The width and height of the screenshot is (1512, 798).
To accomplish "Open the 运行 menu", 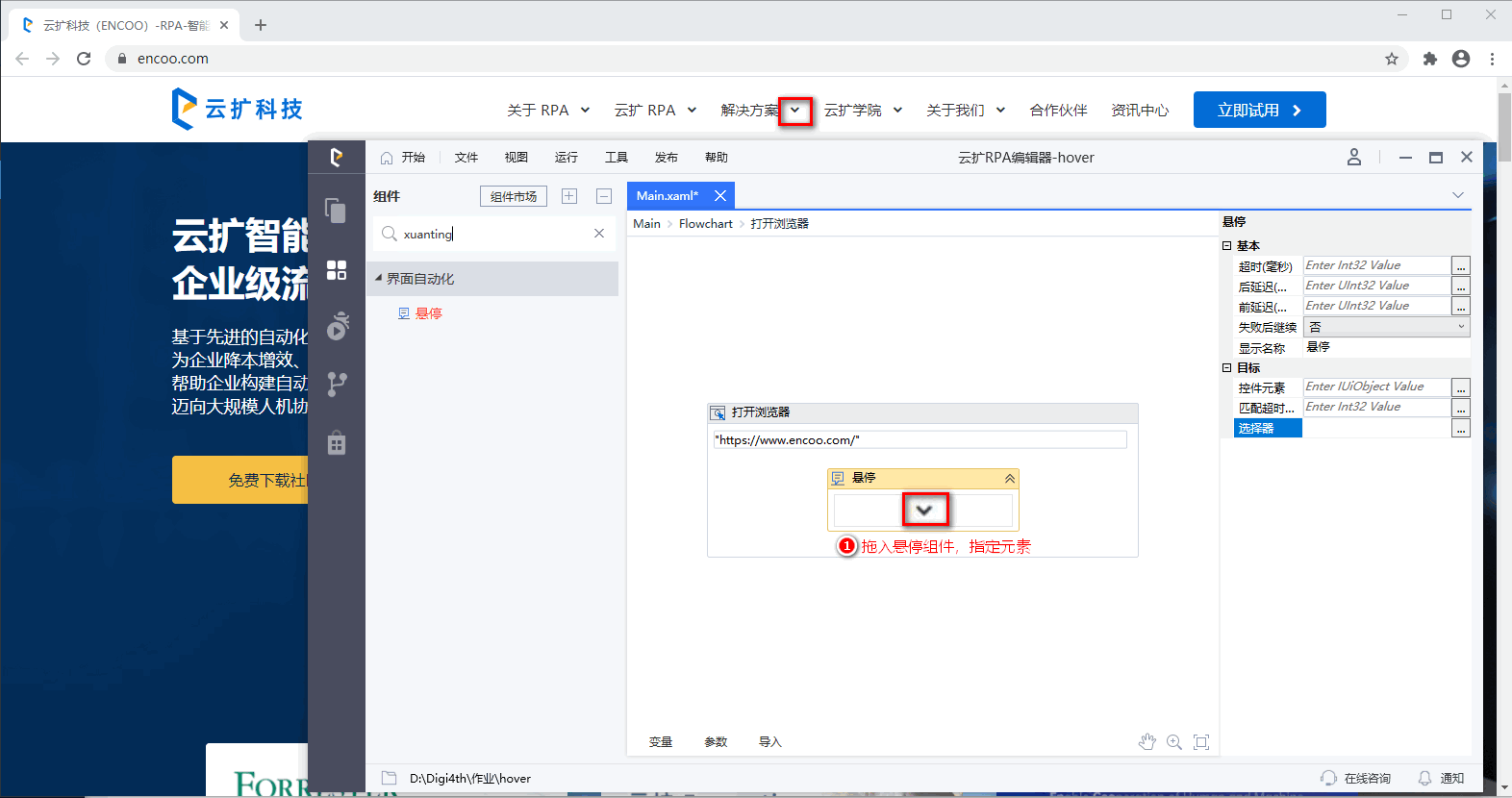I will (567, 158).
